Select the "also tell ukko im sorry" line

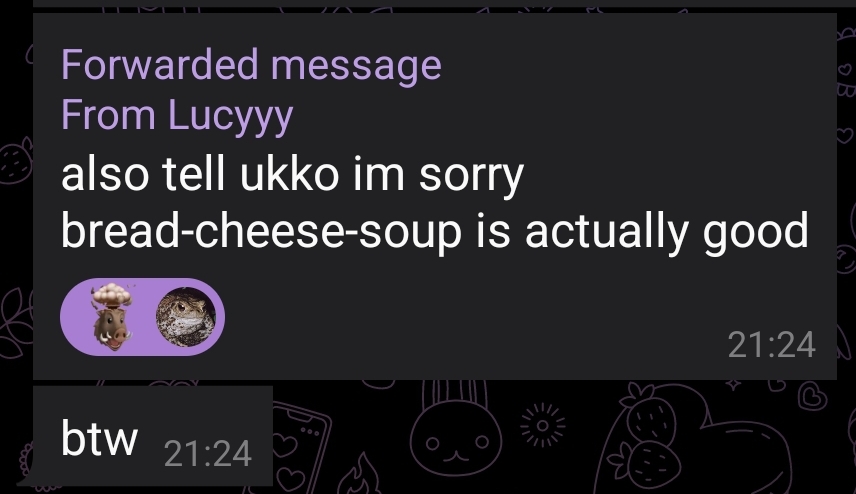(x=292, y=175)
